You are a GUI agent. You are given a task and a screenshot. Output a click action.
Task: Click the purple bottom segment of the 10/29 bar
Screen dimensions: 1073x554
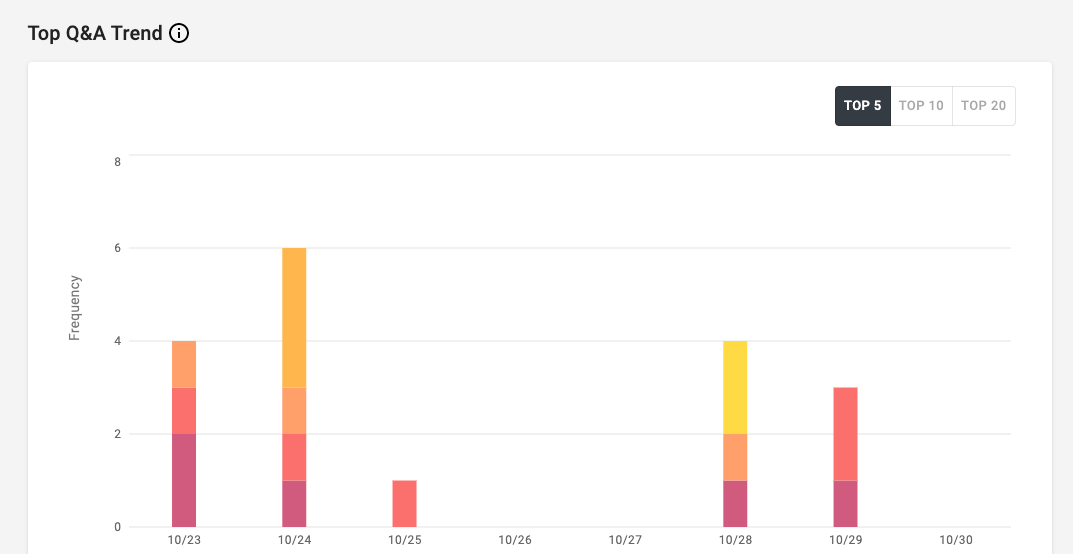click(845, 503)
